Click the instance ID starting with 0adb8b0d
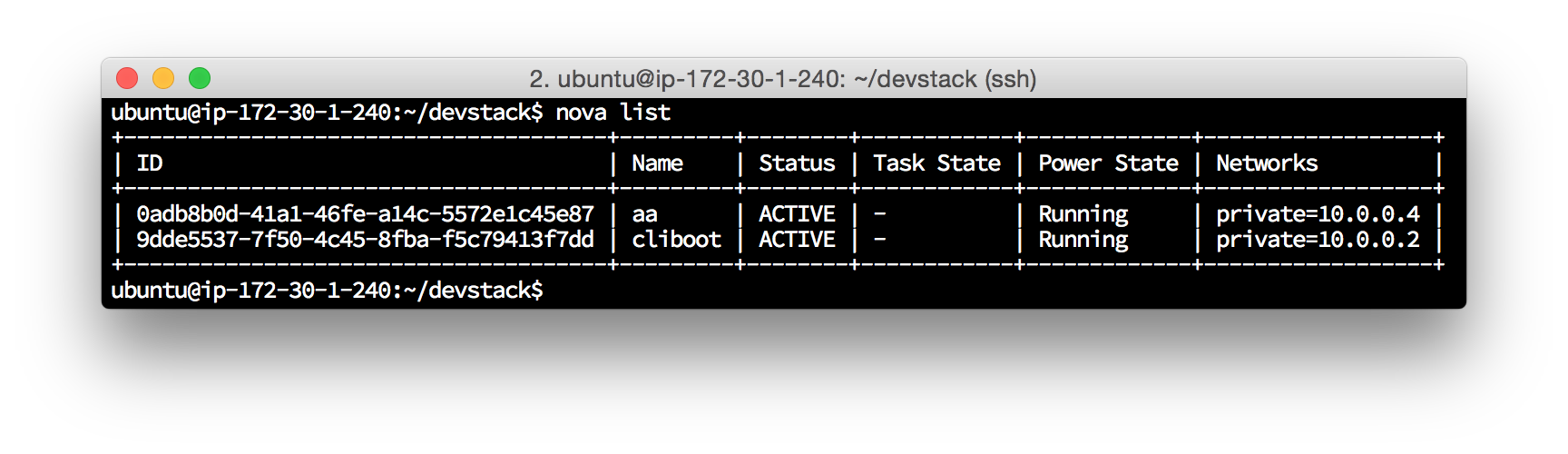This screenshot has height=454, width=1568. point(365,214)
